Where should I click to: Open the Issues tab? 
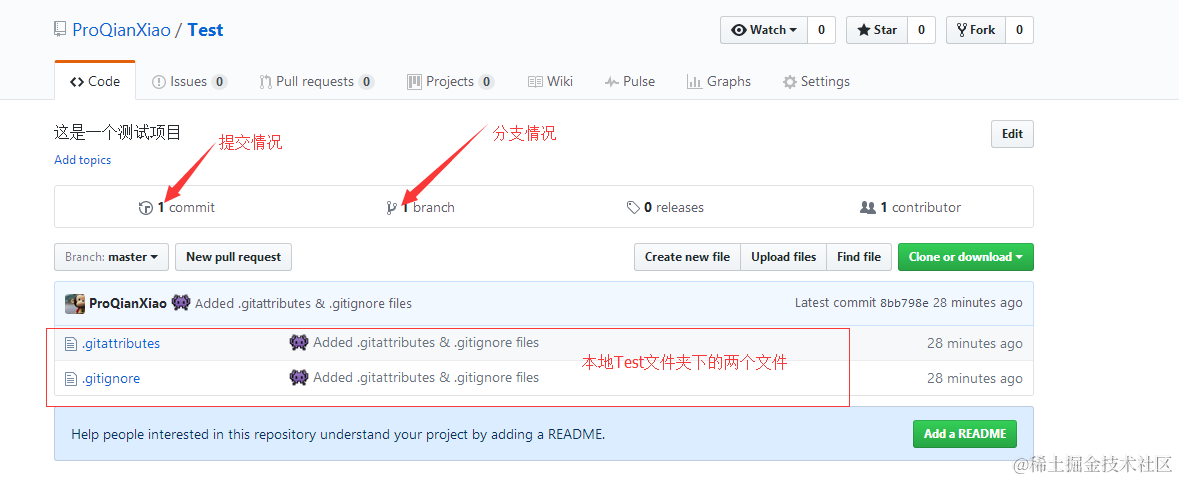[x=189, y=82]
